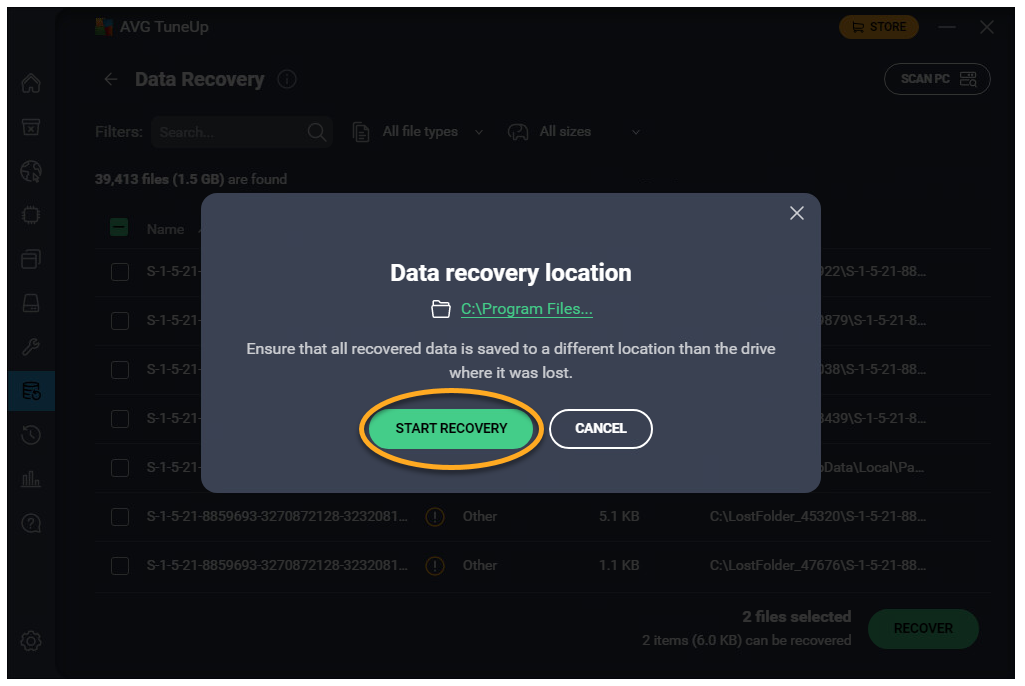Image resolution: width=1025 pixels, height=686 pixels.
Task: Expand the All file types dropdown
Action: (420, 132)
